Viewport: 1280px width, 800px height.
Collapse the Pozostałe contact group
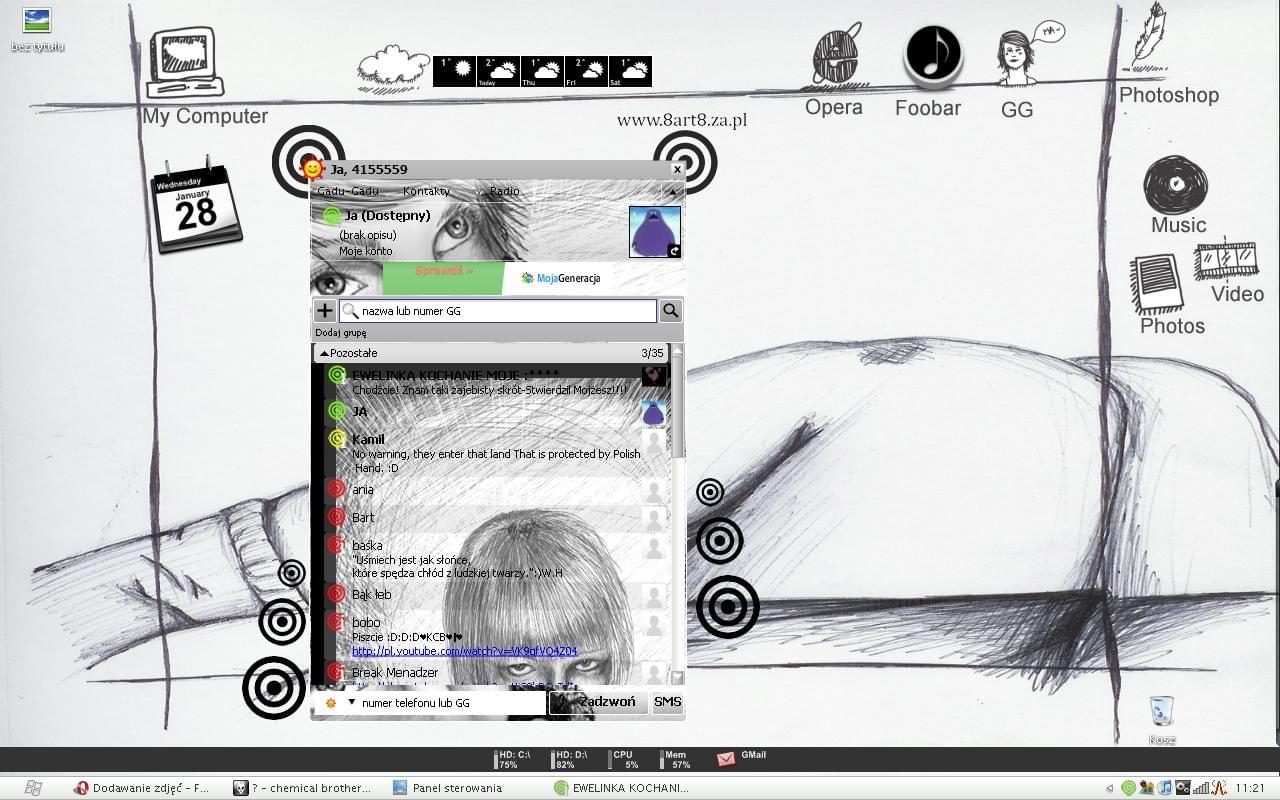coord(324,353)
